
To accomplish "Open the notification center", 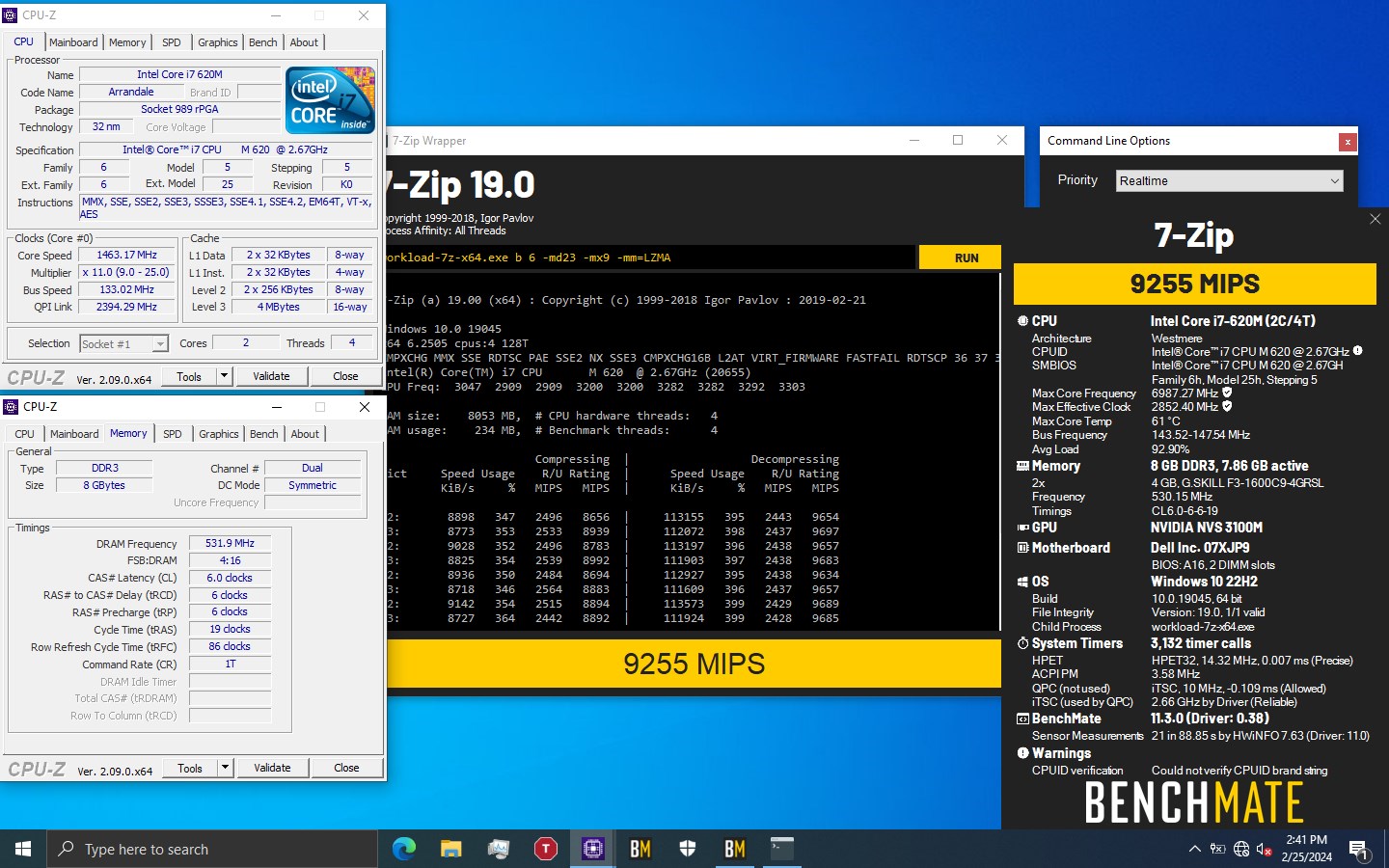I will click(x=1359, y=849).
